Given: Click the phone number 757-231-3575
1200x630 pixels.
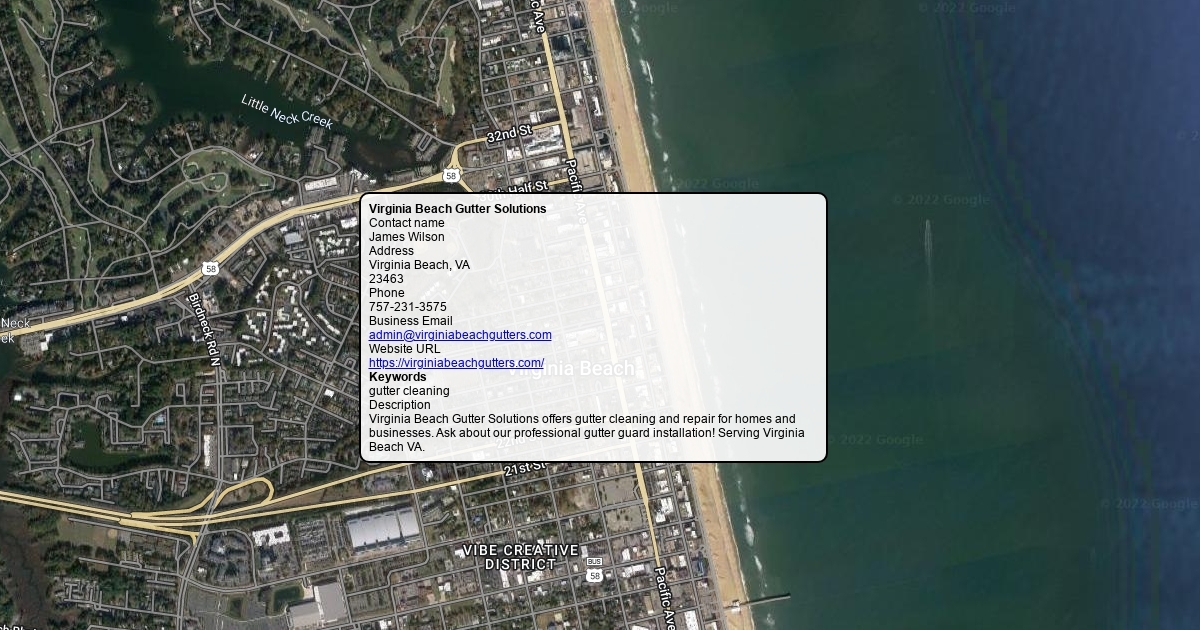Looking at the screenshot, I should 408,307.
